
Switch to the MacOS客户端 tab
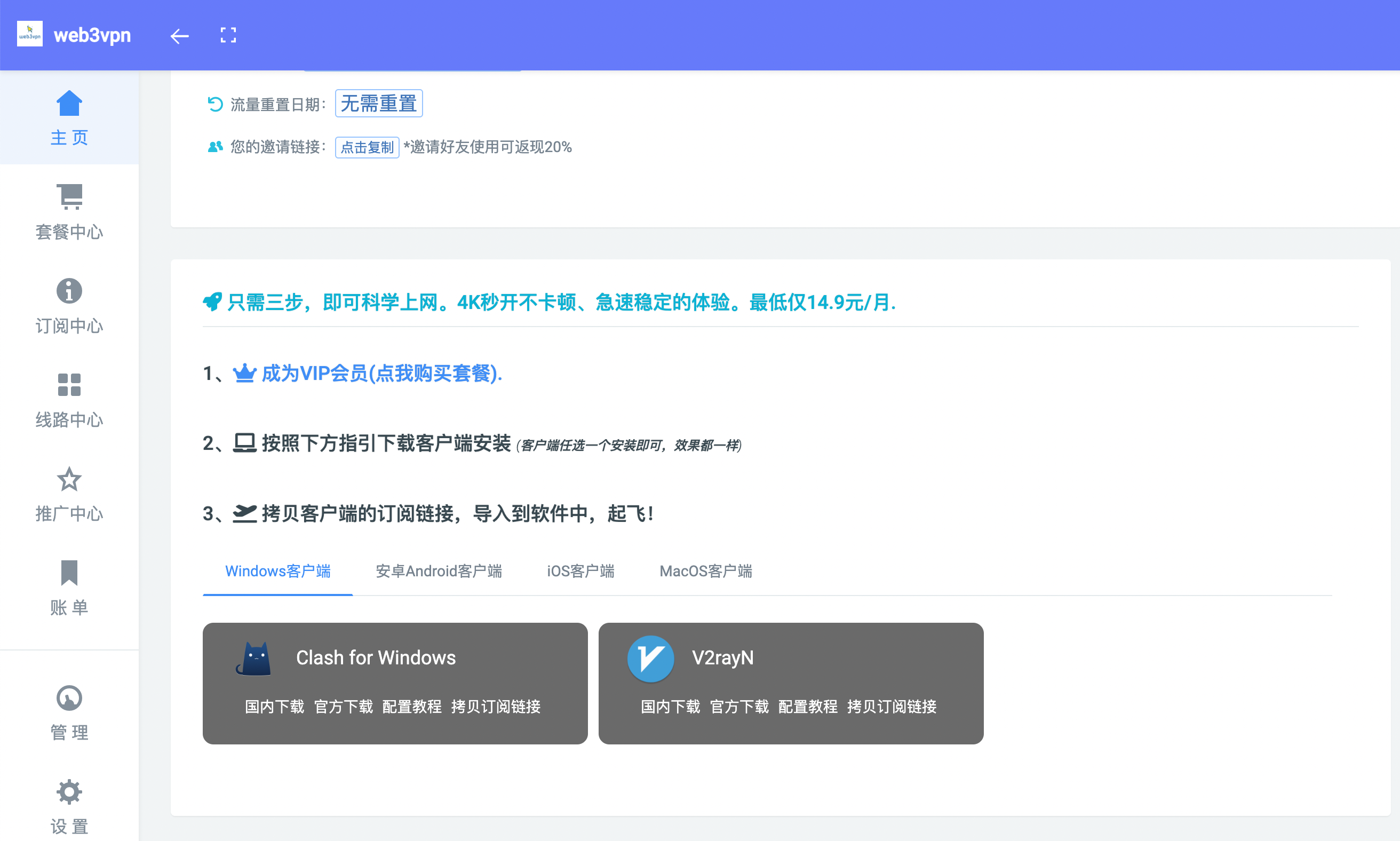(706, 570)
